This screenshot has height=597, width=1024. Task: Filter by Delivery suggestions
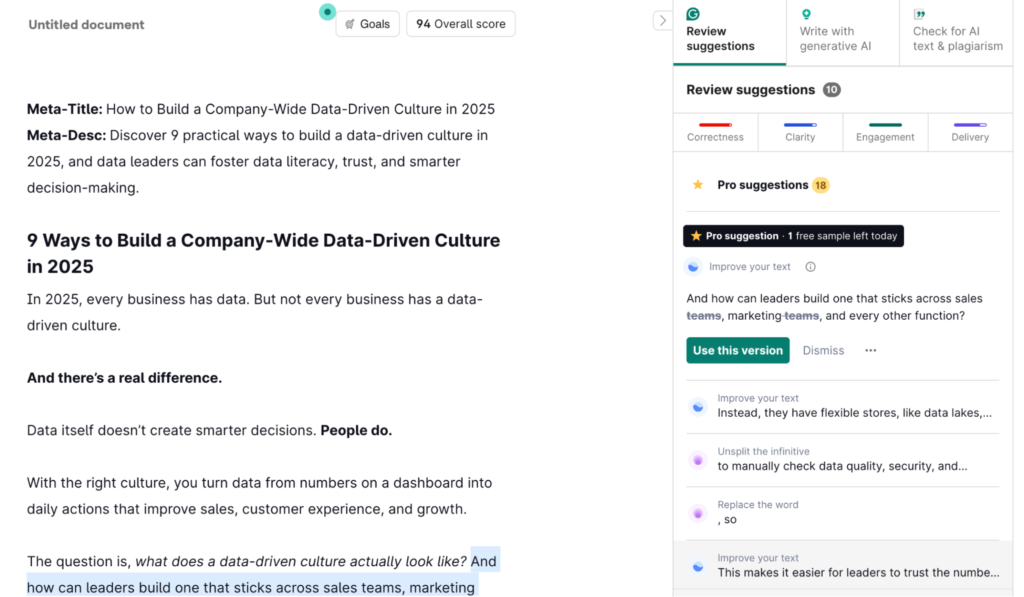pyautogui.click(x=970, y=132)
